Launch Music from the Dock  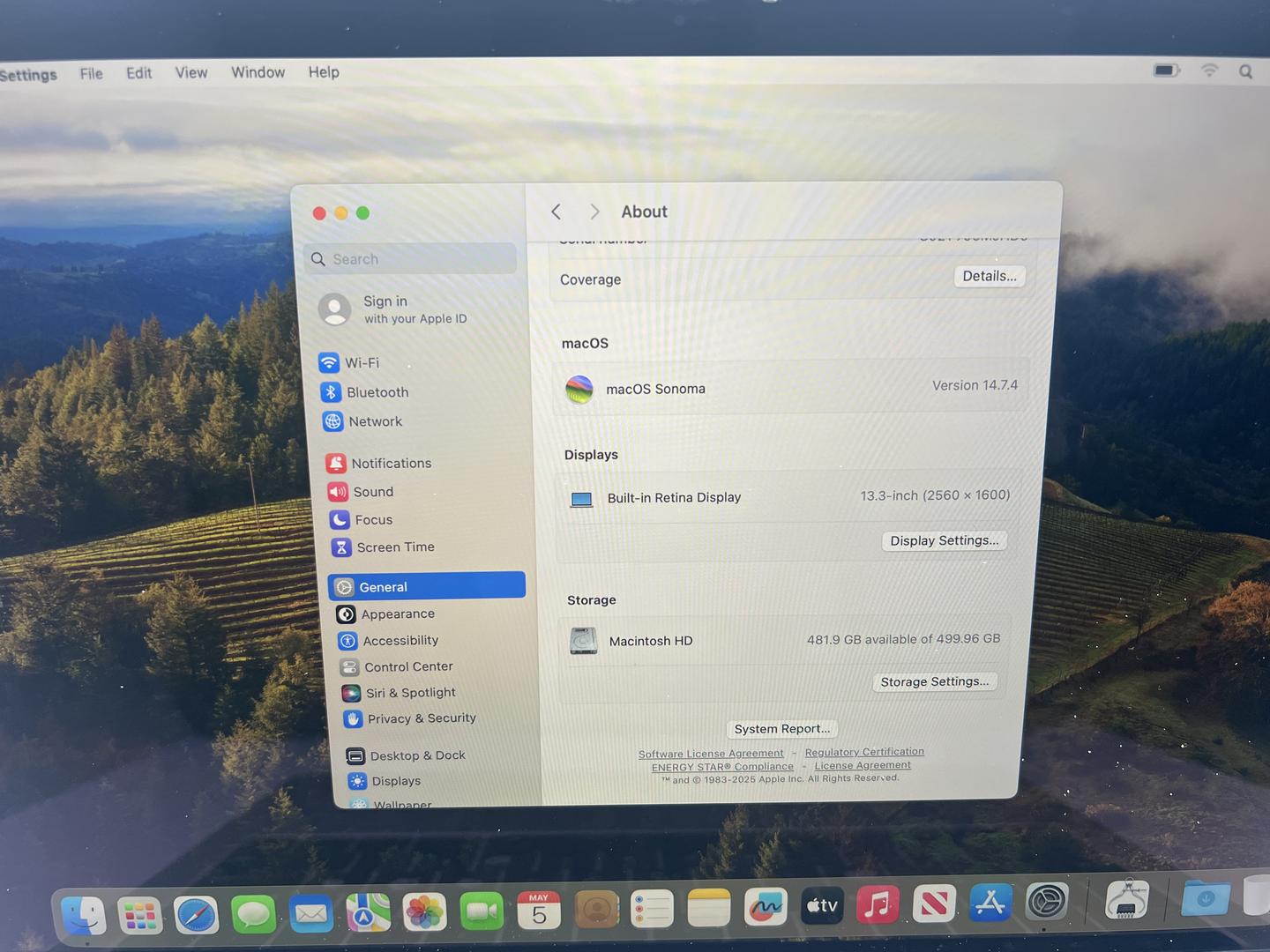(878, 904)
